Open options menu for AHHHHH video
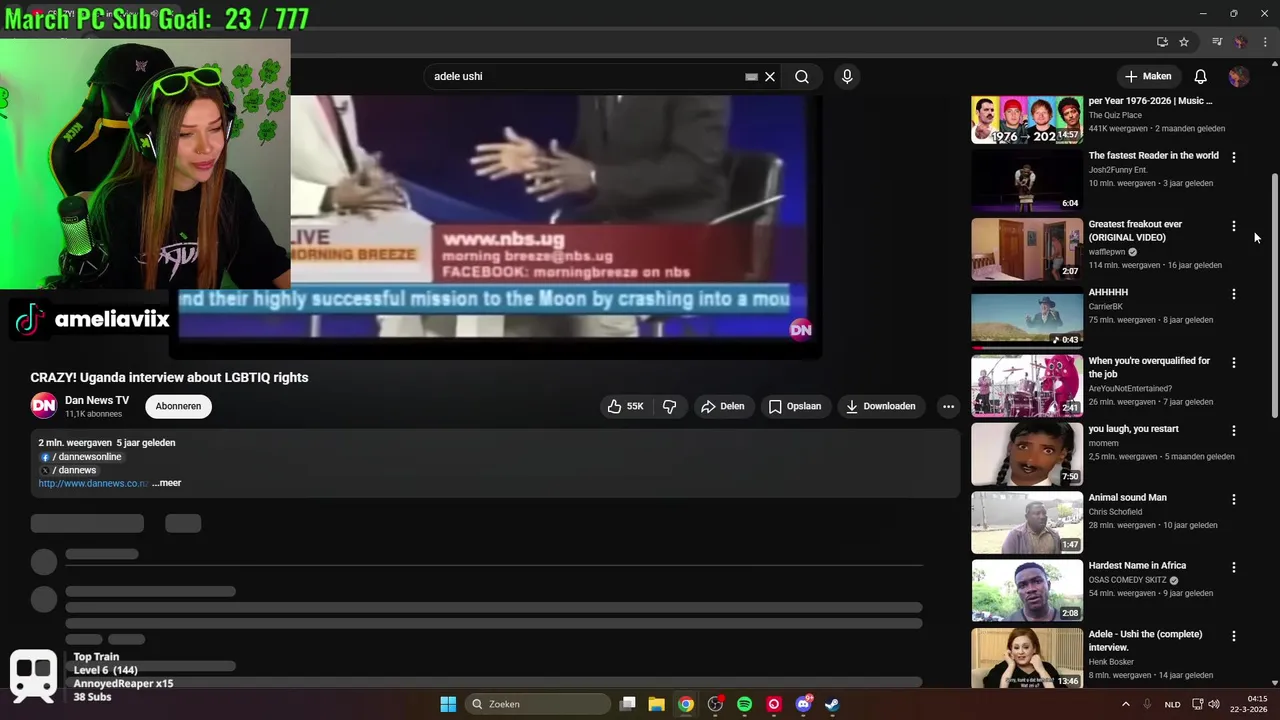 click(x=1233, y=294)
